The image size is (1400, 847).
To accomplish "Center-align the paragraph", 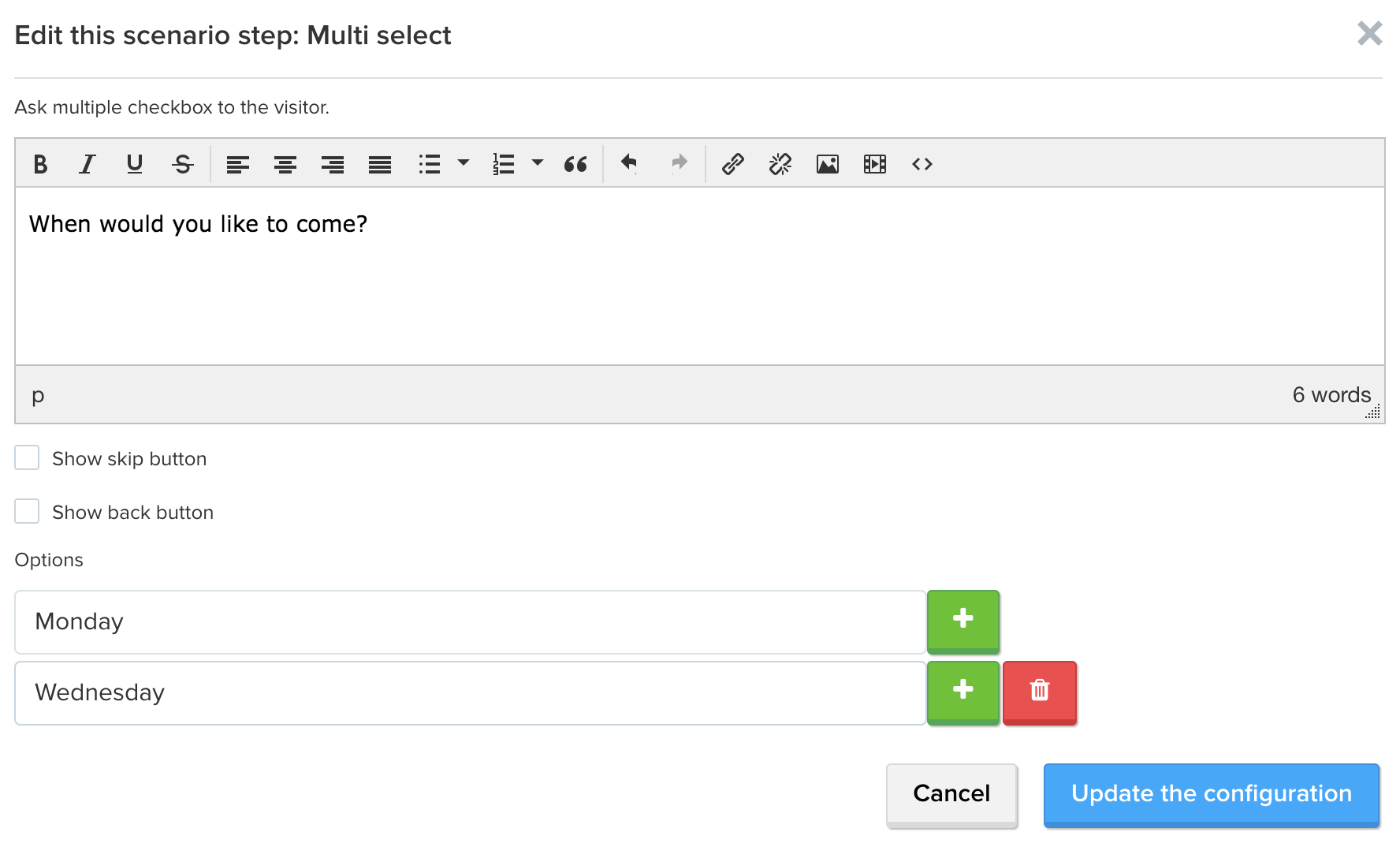I will click(x=285, y=164).
